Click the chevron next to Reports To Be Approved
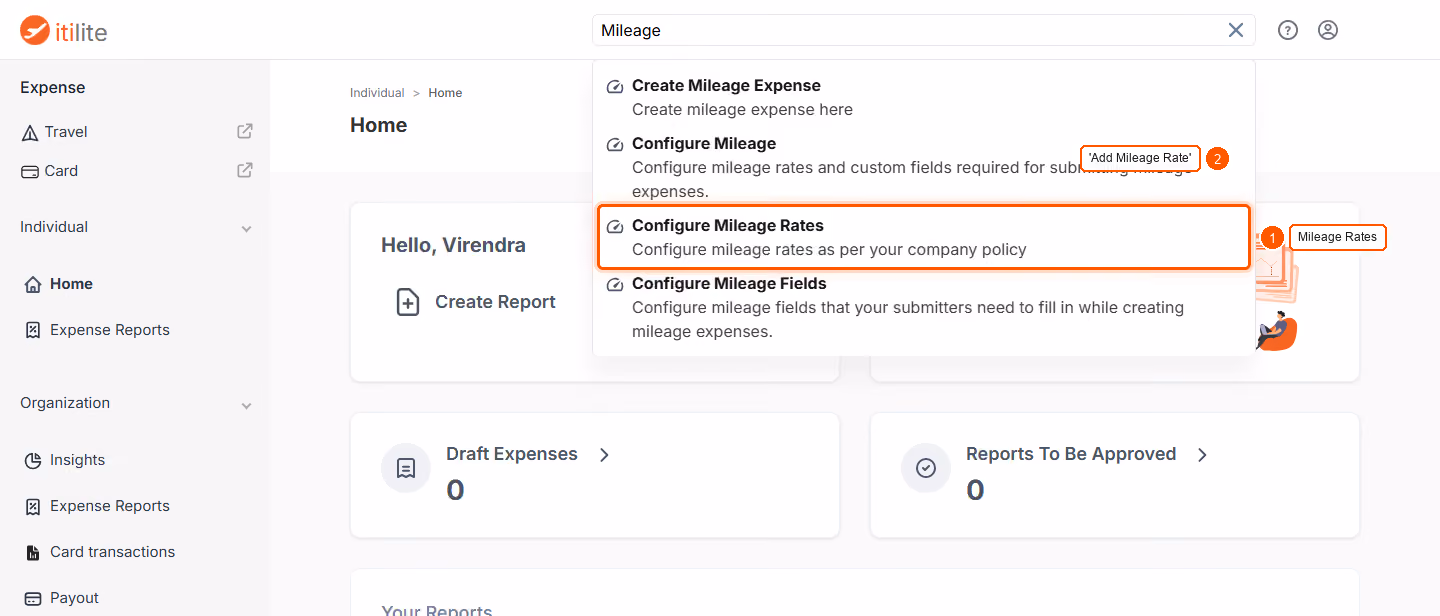The width and height of the screenshot is (1440, 616). 1202,455
